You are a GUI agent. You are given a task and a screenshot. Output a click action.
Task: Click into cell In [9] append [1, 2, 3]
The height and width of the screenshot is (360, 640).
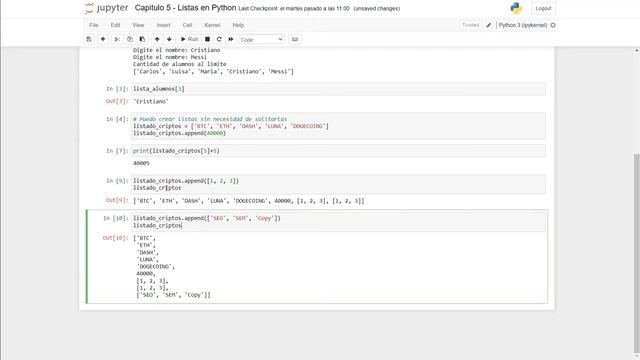[338, 184]
